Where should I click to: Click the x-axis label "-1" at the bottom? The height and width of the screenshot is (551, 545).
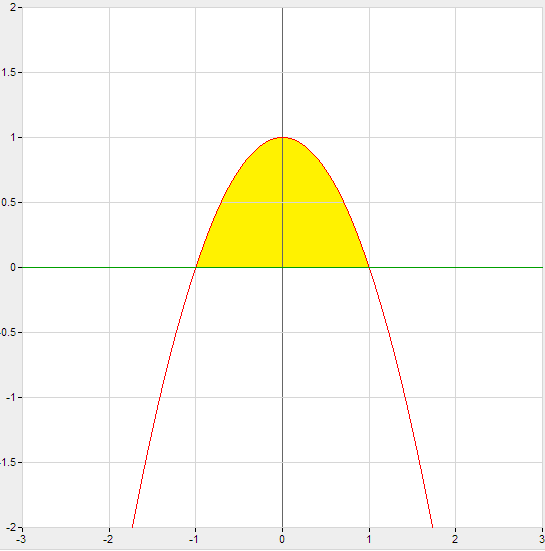click(194, 539)
